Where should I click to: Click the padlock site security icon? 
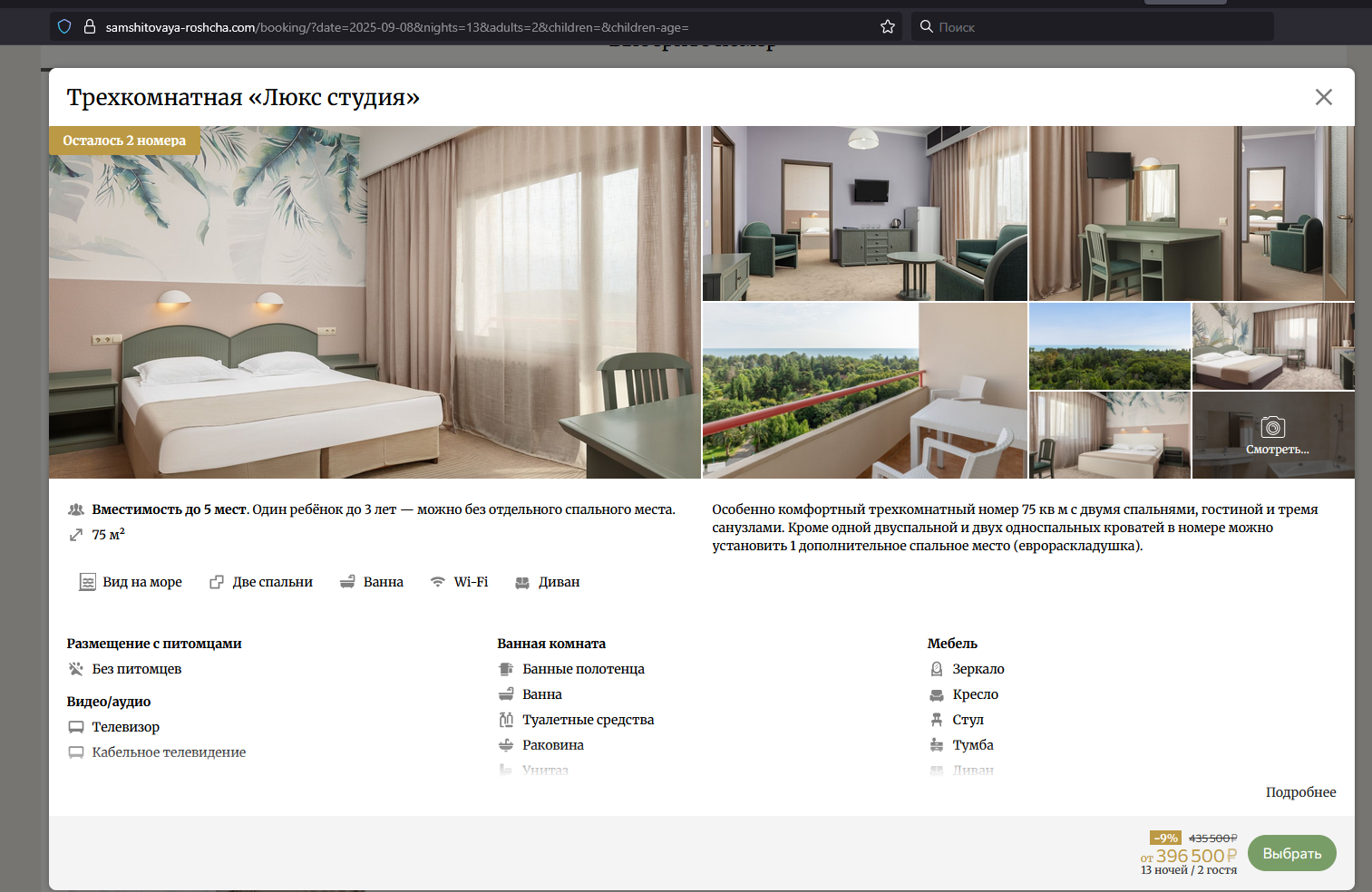point(89,27)
